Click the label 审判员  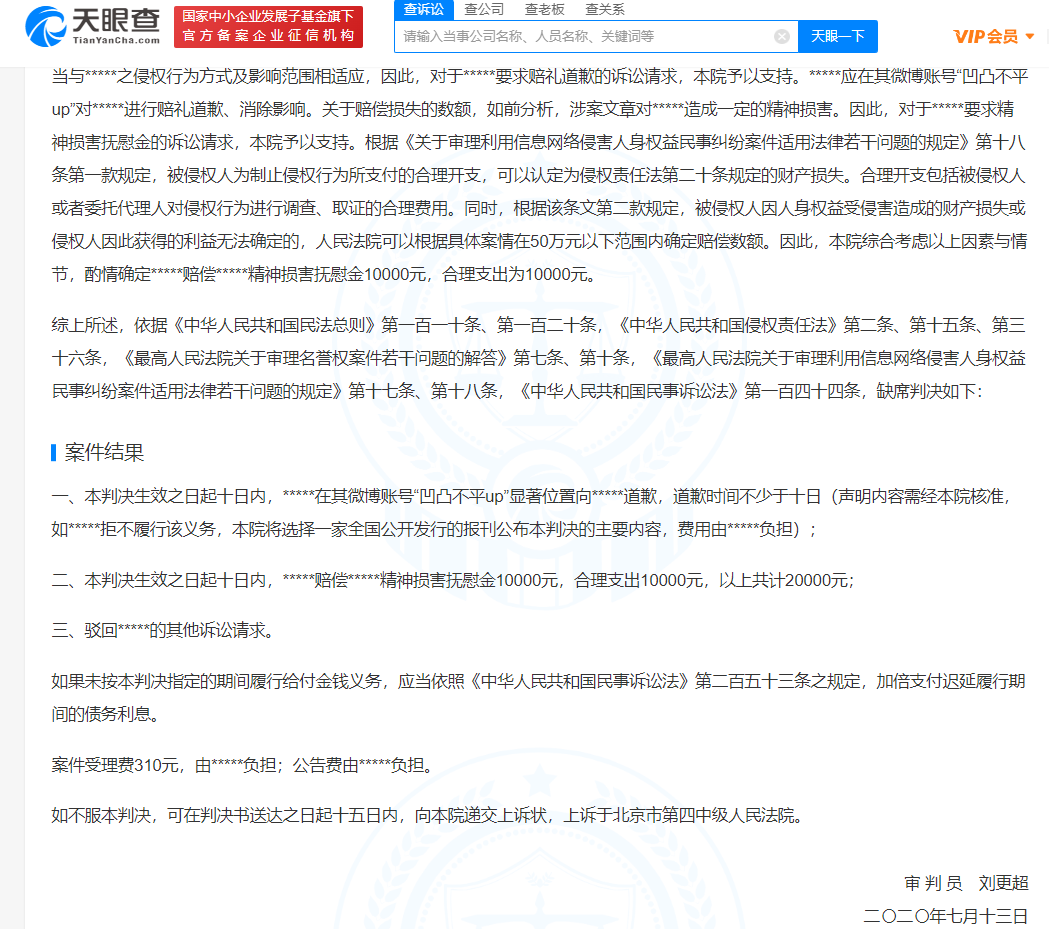tap(933, 883)
